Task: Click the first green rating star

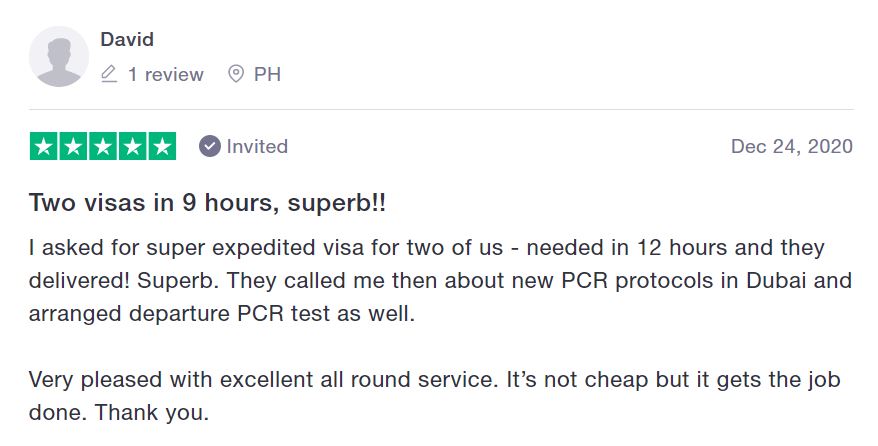Action: 44,146
